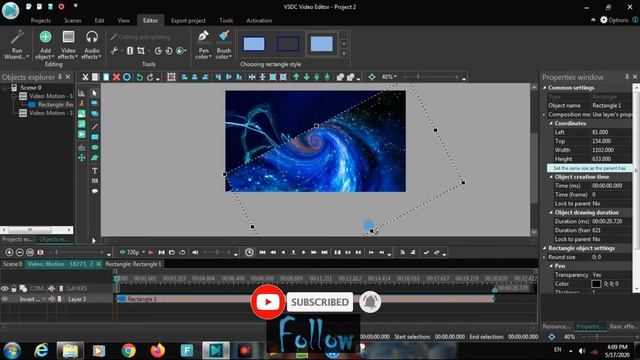Click the timeline zoom-out minus icon

coord(19,253)
